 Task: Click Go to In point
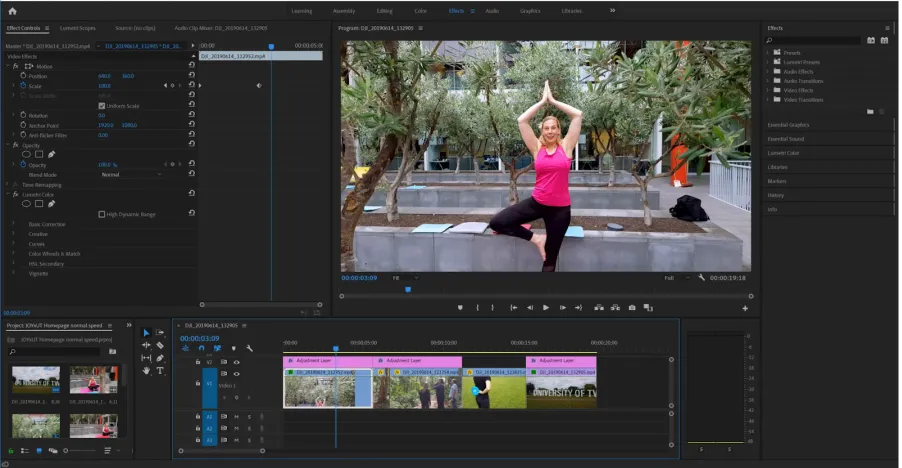(x=513, y=308)
